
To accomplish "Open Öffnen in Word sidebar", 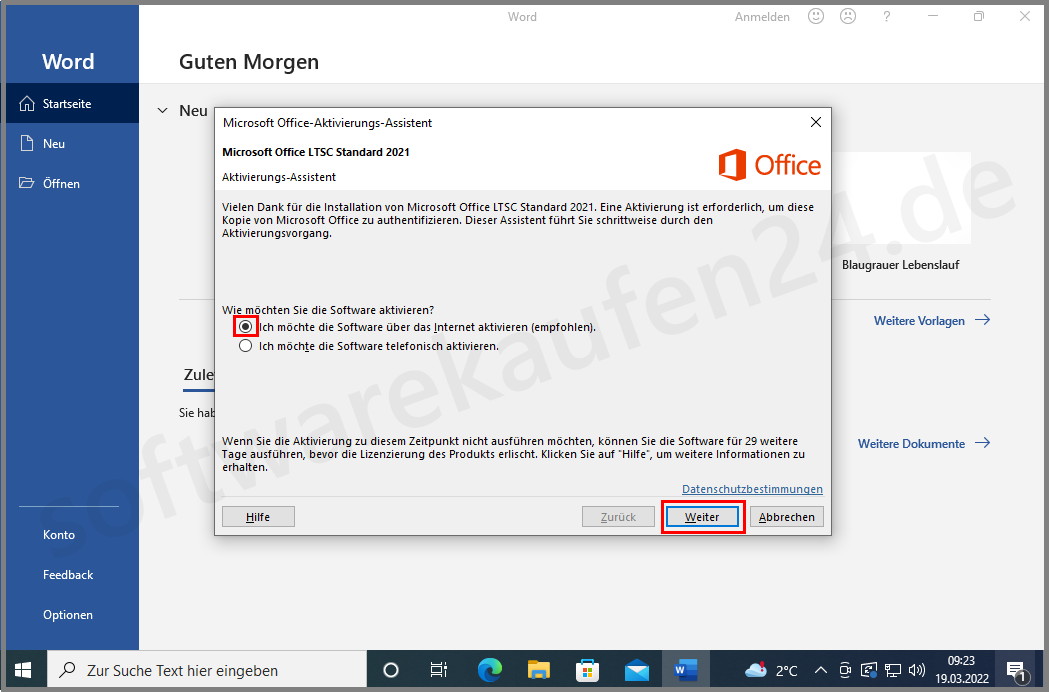I will click(x=72, y=183).
